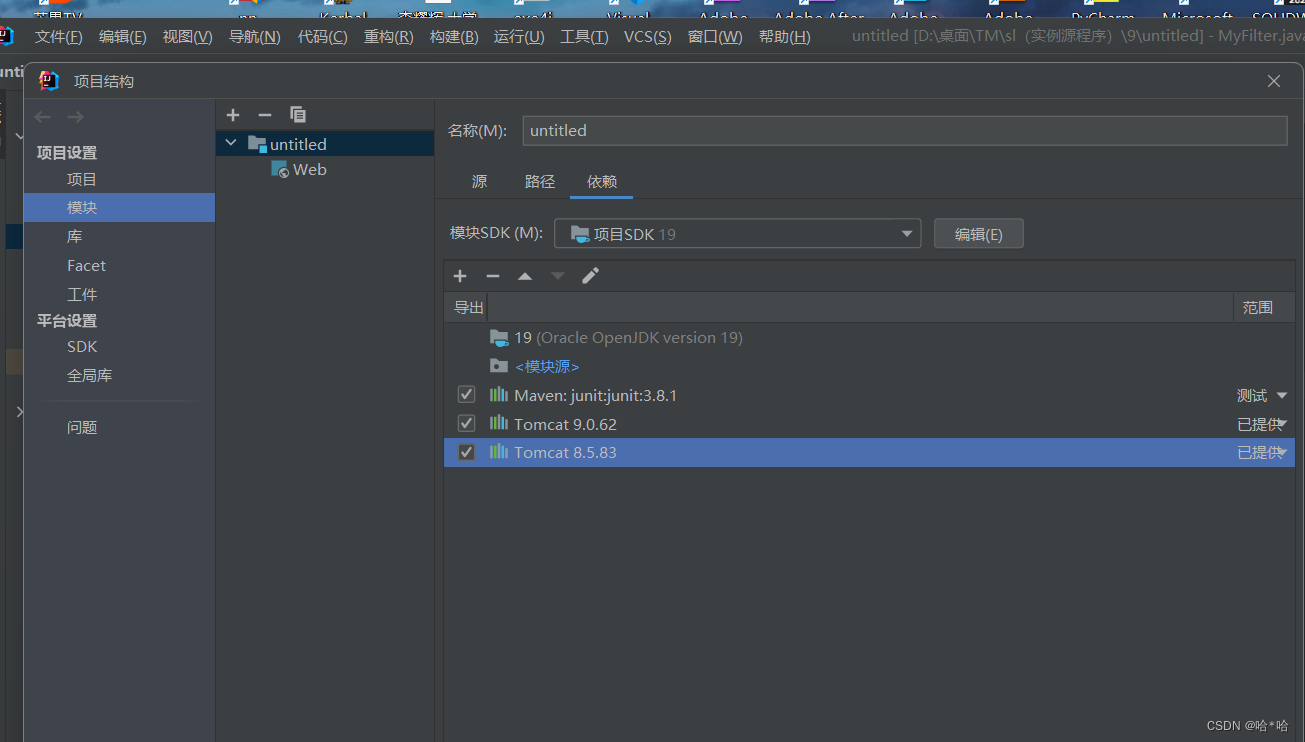Open the 构建(B) menu
This screenshot has width=1305, height=742.
pyautogui.click(x=454, y=37)
